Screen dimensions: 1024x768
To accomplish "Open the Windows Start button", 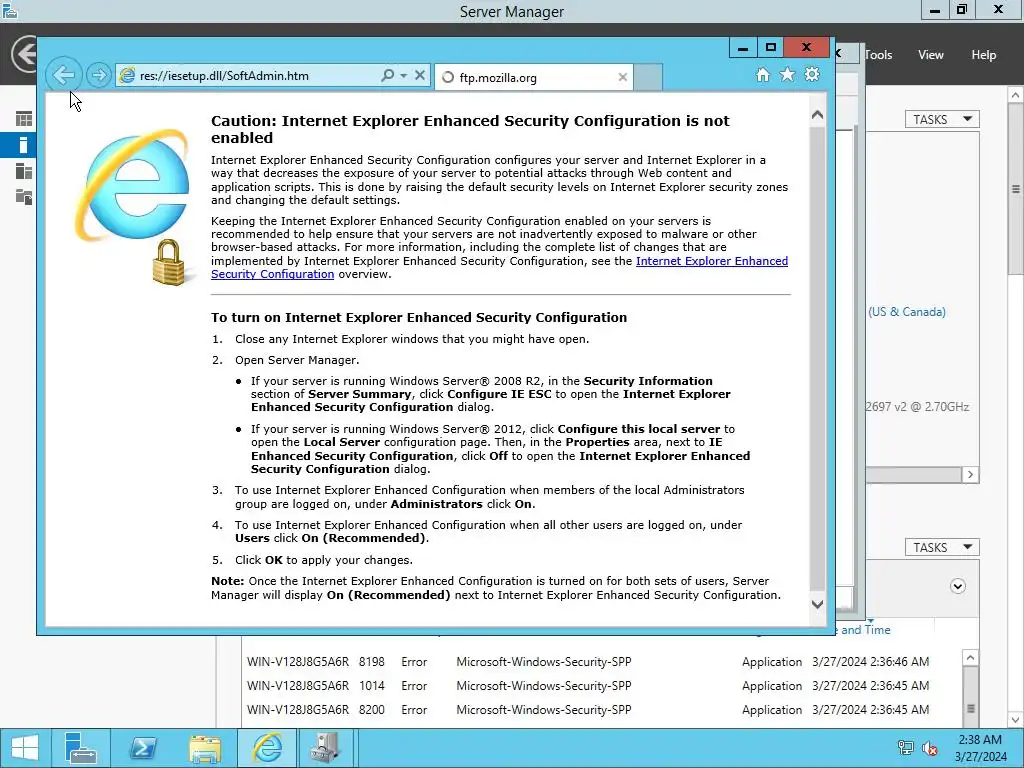I will [x=25, y=748].
